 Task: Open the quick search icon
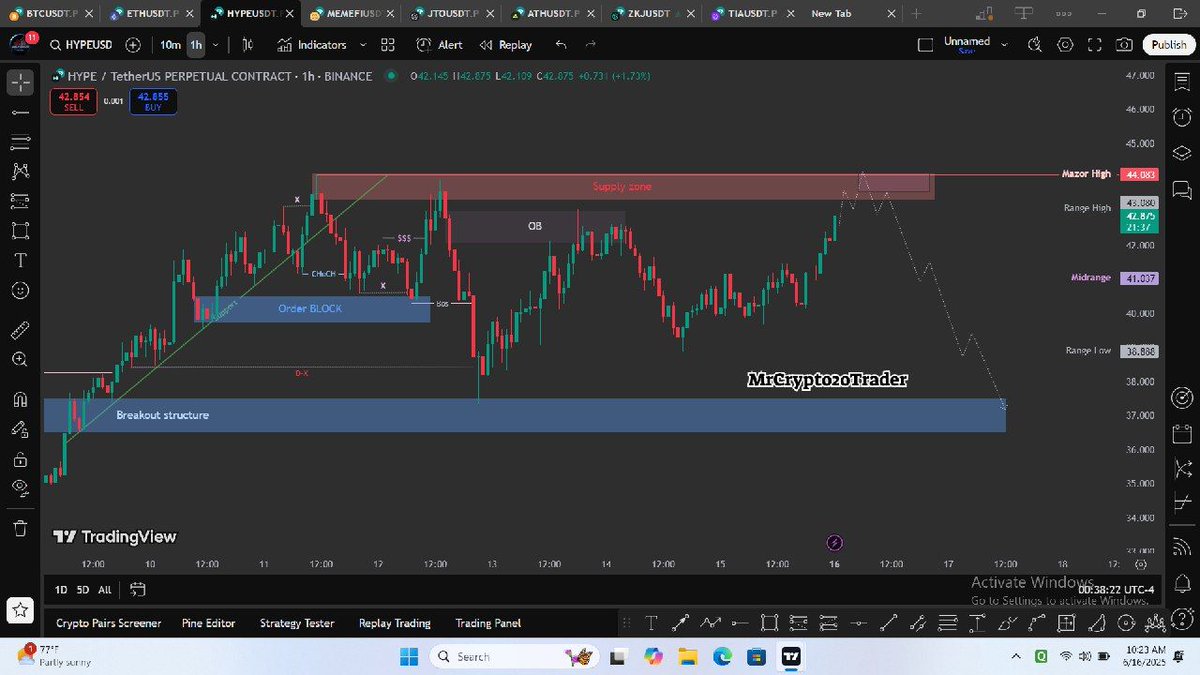[x=1035, y=45]
